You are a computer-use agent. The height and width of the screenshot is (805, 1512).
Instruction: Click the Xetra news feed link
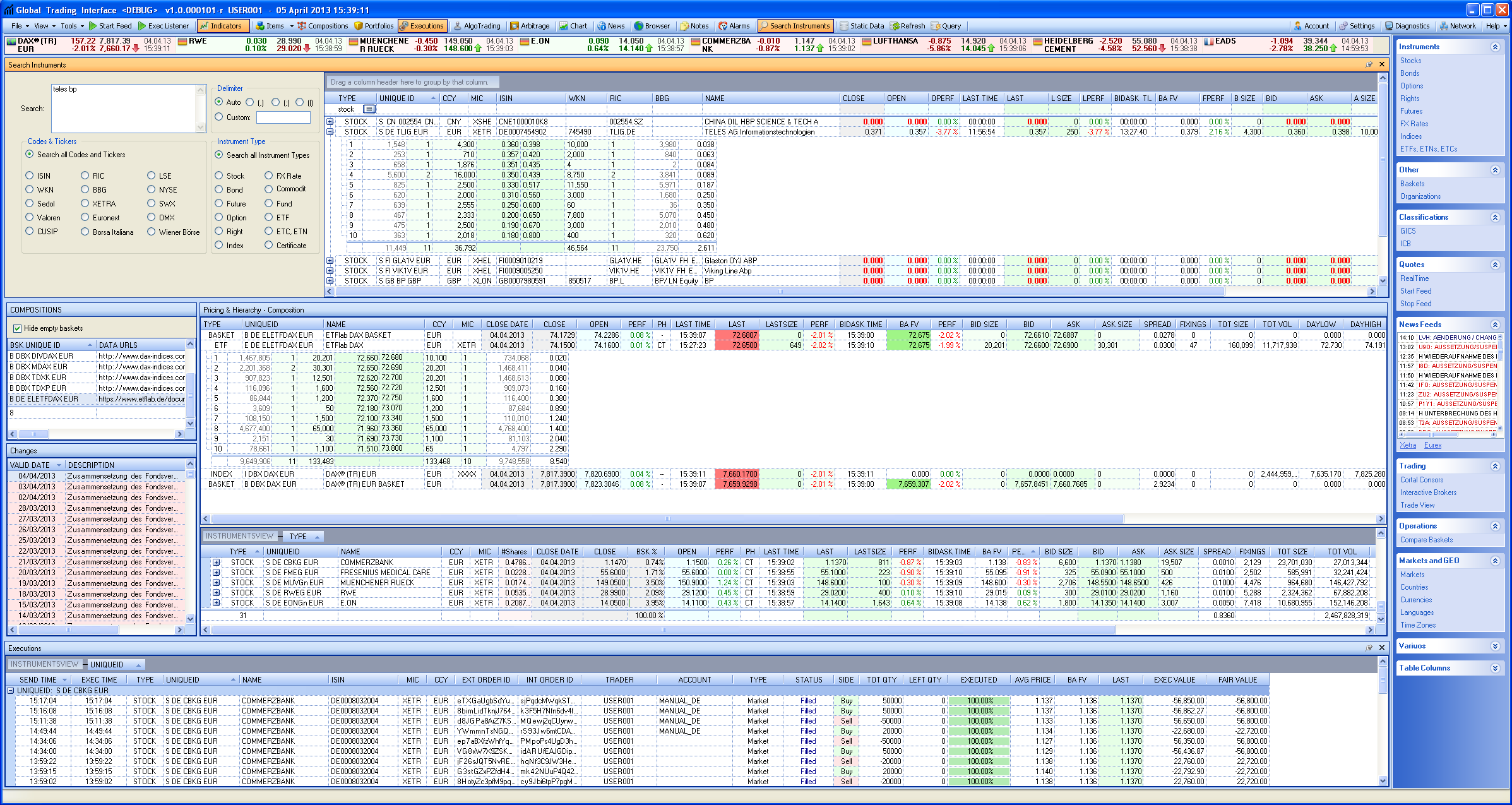[1408, 445]
